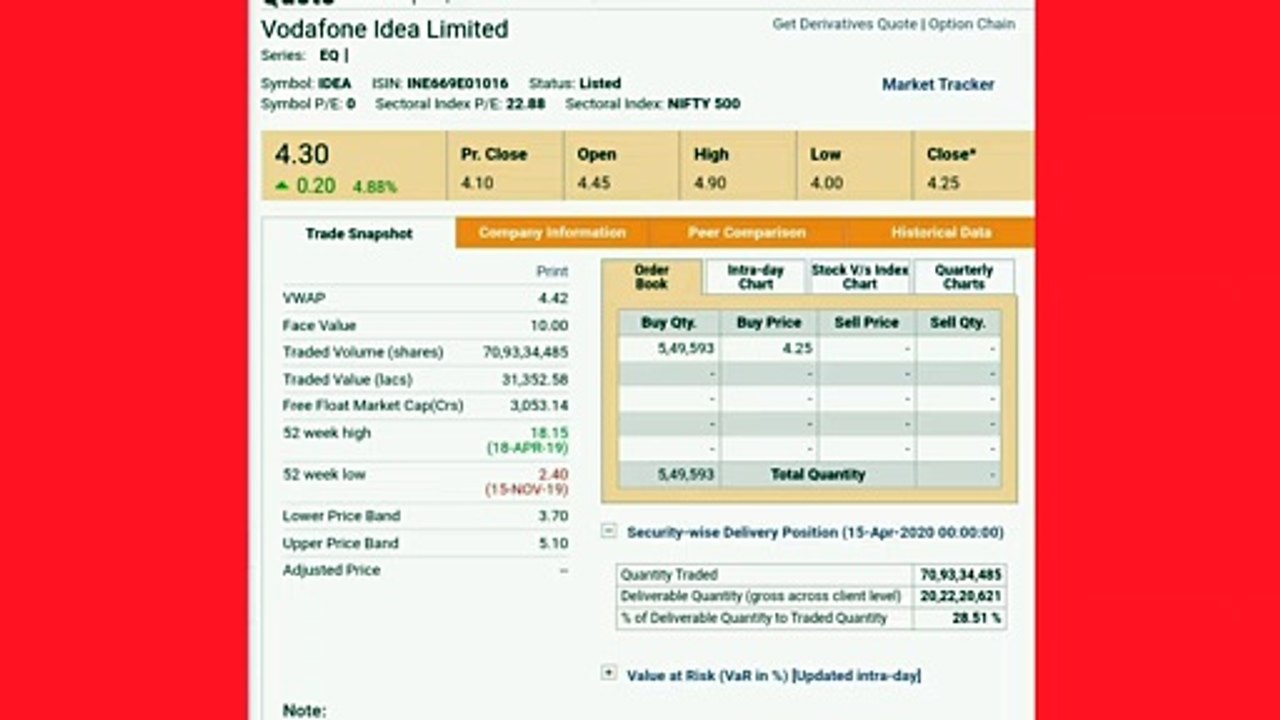This screenshot has height=720, width=1280.
Task: Click the Sell Qty. column header
Action: [958, 322]
